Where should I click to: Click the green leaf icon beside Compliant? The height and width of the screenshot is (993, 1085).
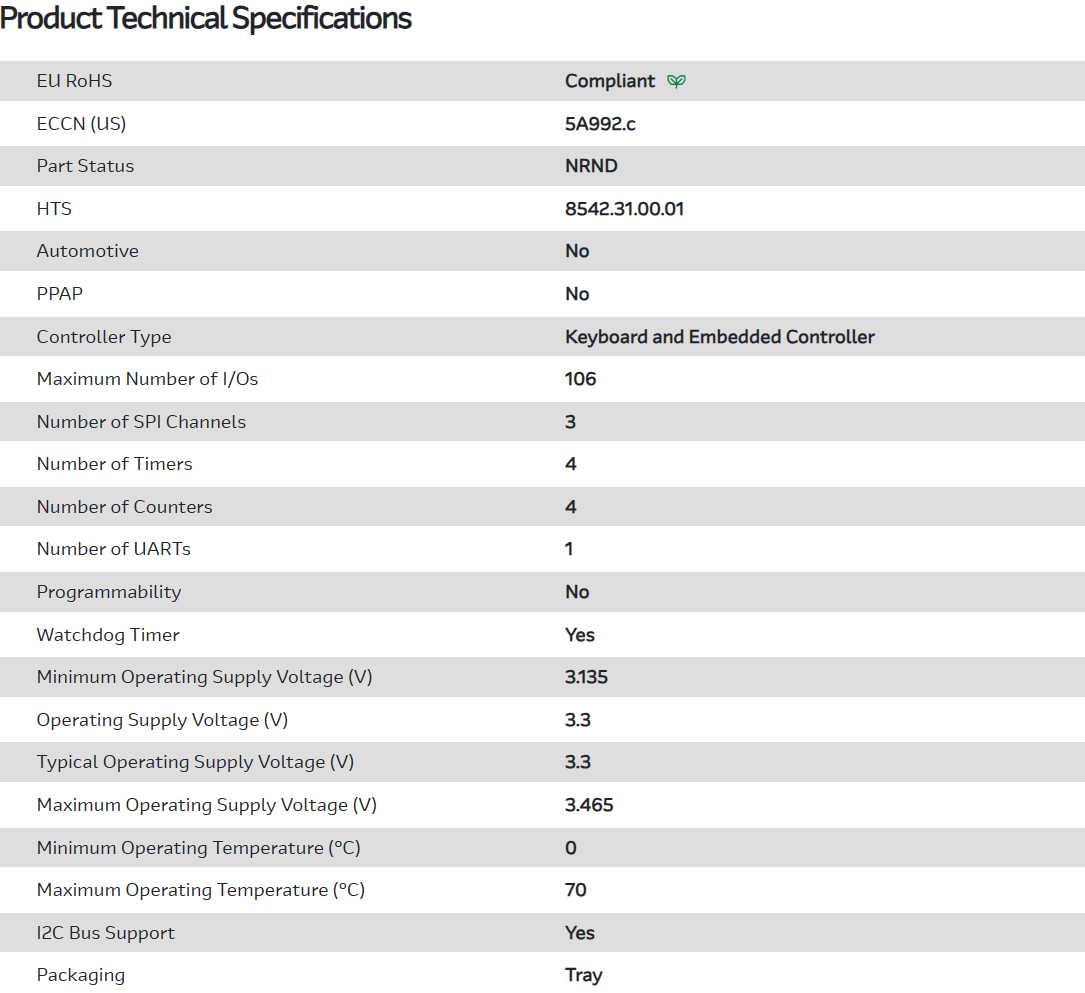(677, 81)
